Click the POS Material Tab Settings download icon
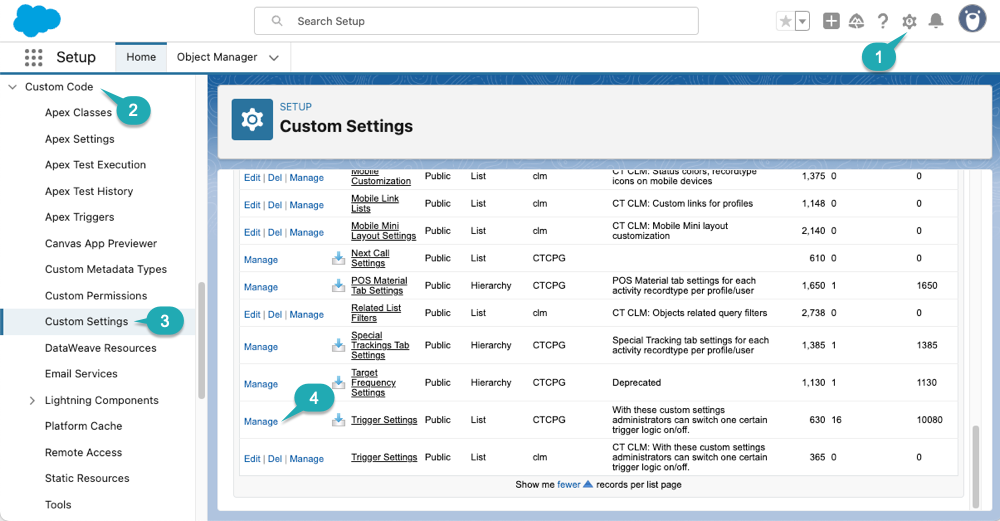Screen dimensions: 1000x521 click(338, 286)
